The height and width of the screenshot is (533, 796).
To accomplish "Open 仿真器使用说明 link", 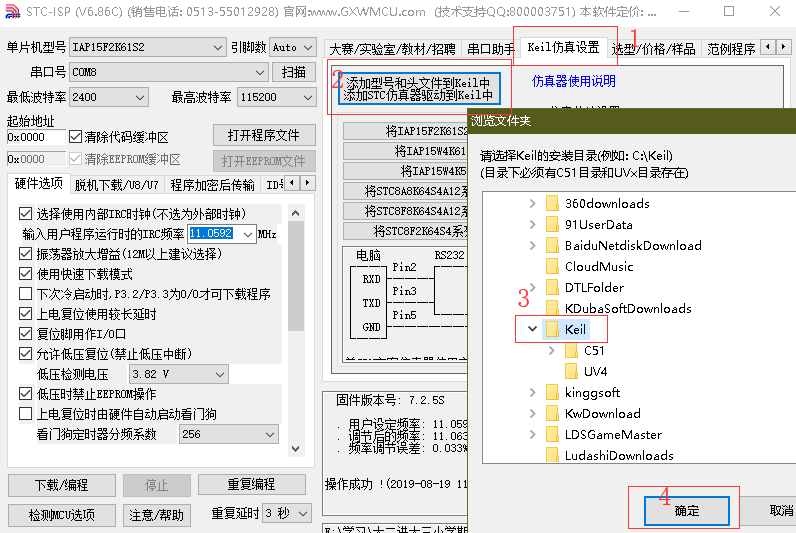I will click(x=574, y=81).
